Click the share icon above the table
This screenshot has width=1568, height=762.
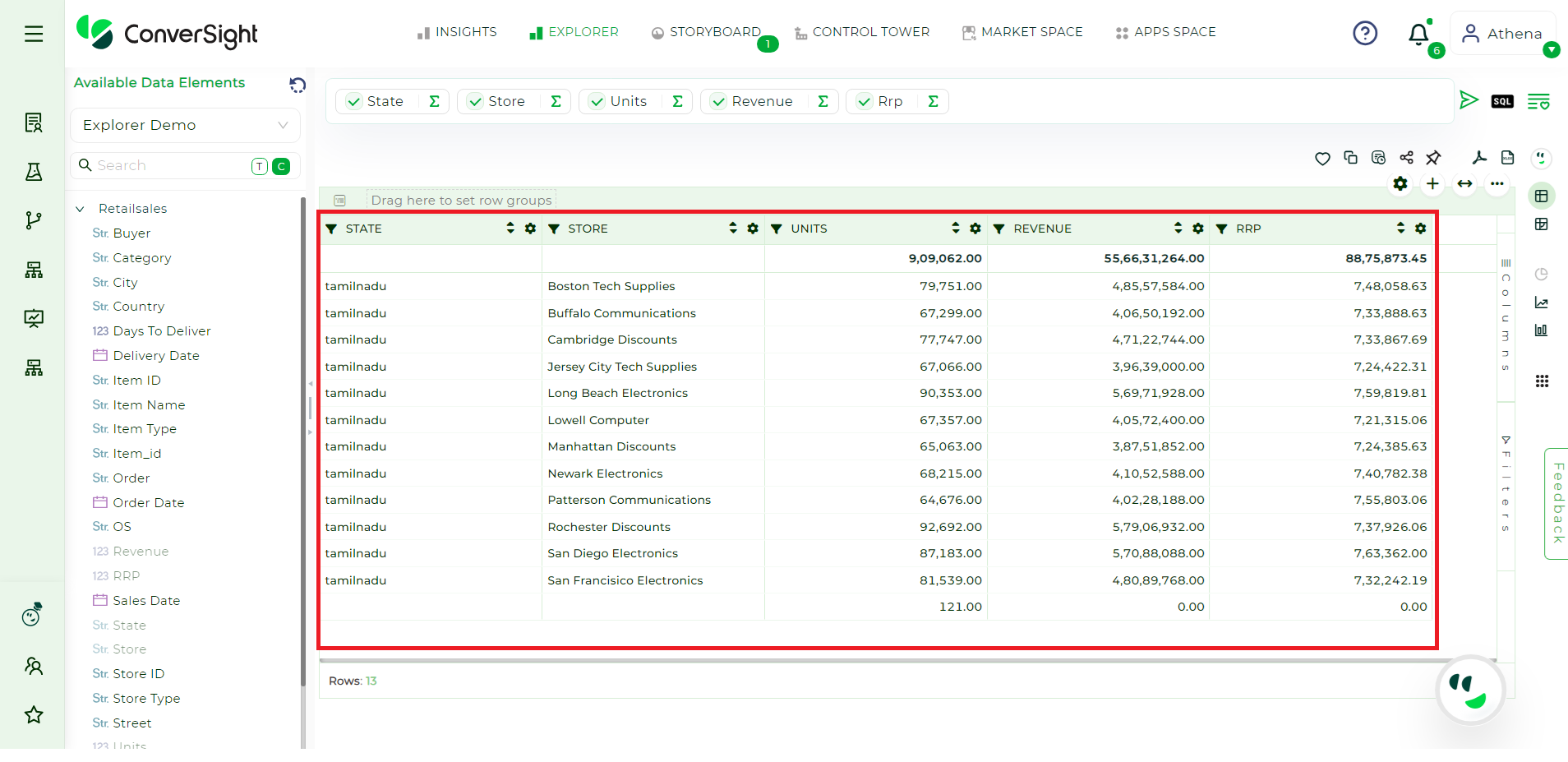[1406, 158]
